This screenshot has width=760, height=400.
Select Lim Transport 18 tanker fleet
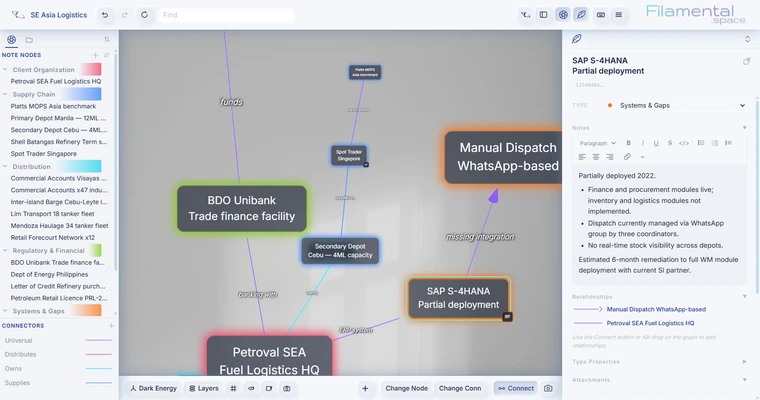(52, 214)
